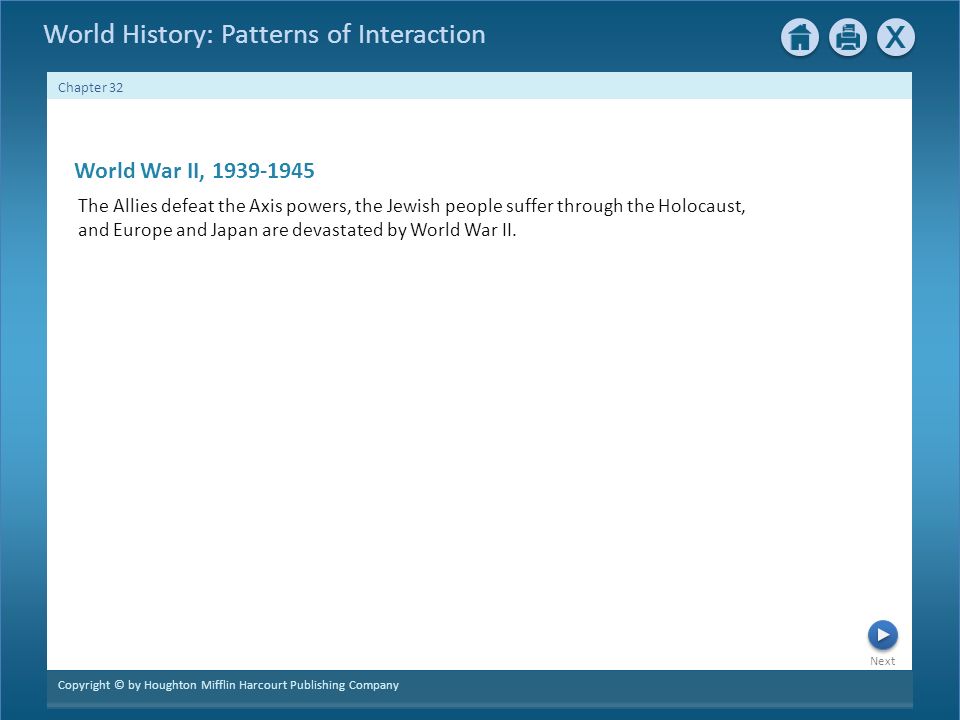Click the World History: Patterns of Interaction title
Screen dimensions: 960x720
point(264,34)
